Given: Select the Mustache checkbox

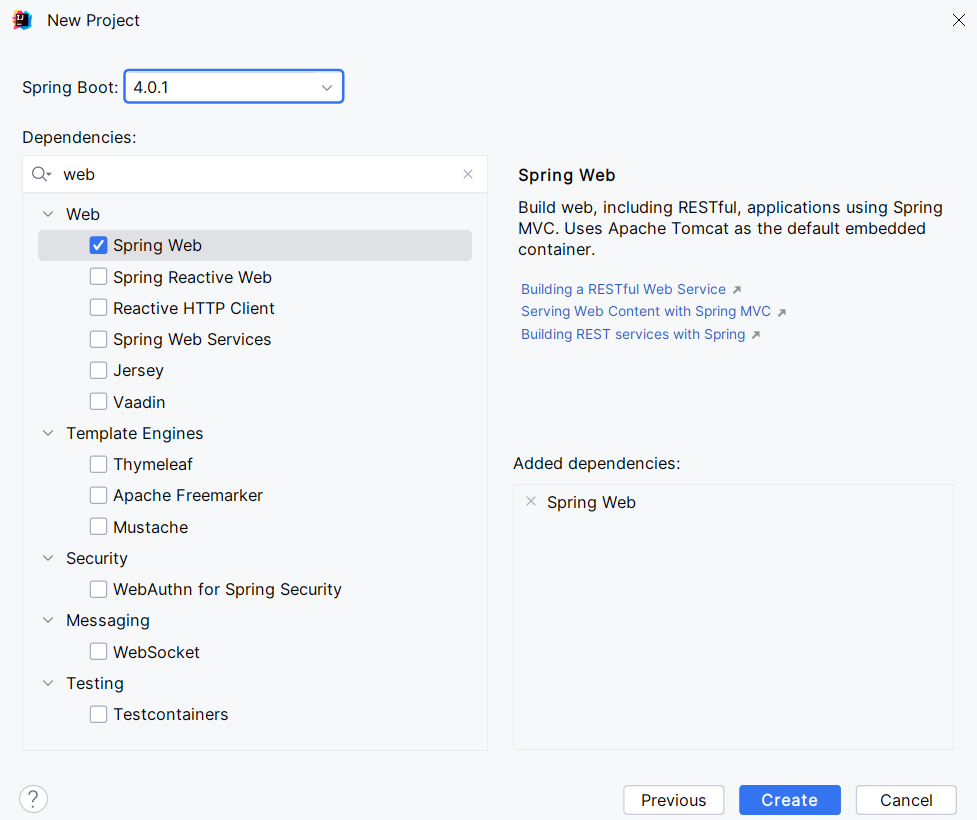Looking at the screenshot, I should coord(98,527).
